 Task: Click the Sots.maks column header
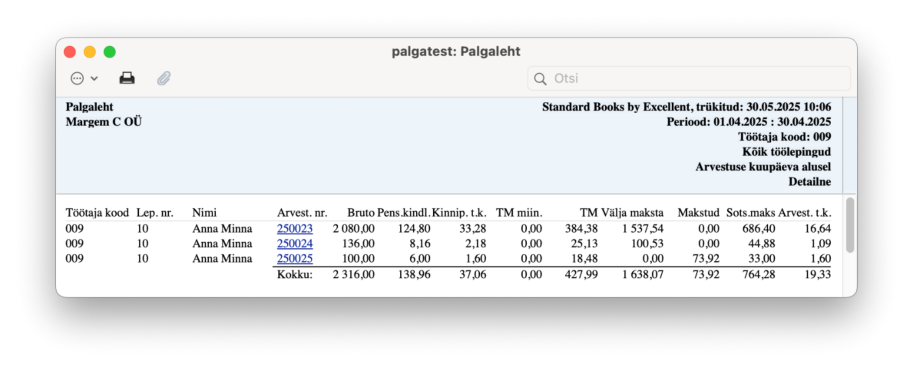751,213
